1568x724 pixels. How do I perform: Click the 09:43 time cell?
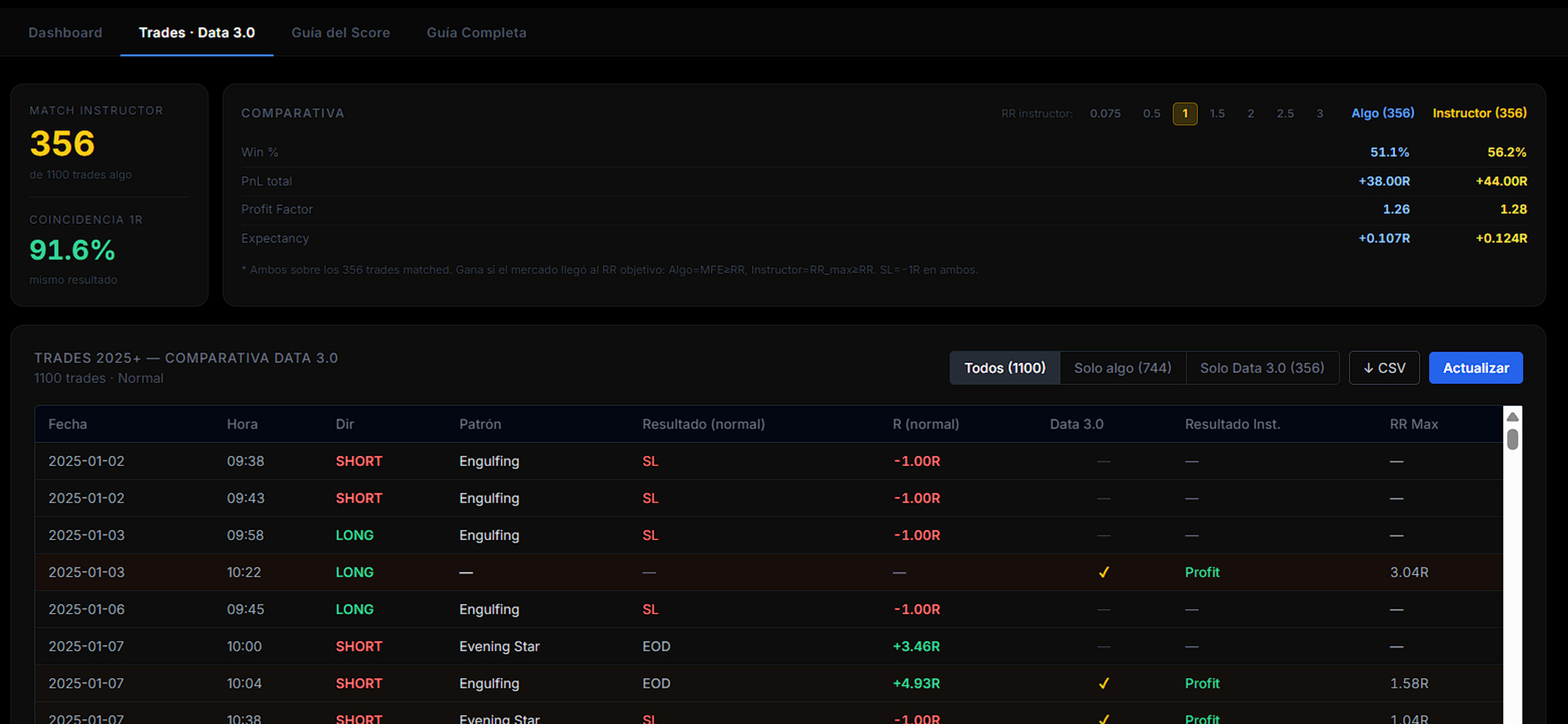coord(246,498)
